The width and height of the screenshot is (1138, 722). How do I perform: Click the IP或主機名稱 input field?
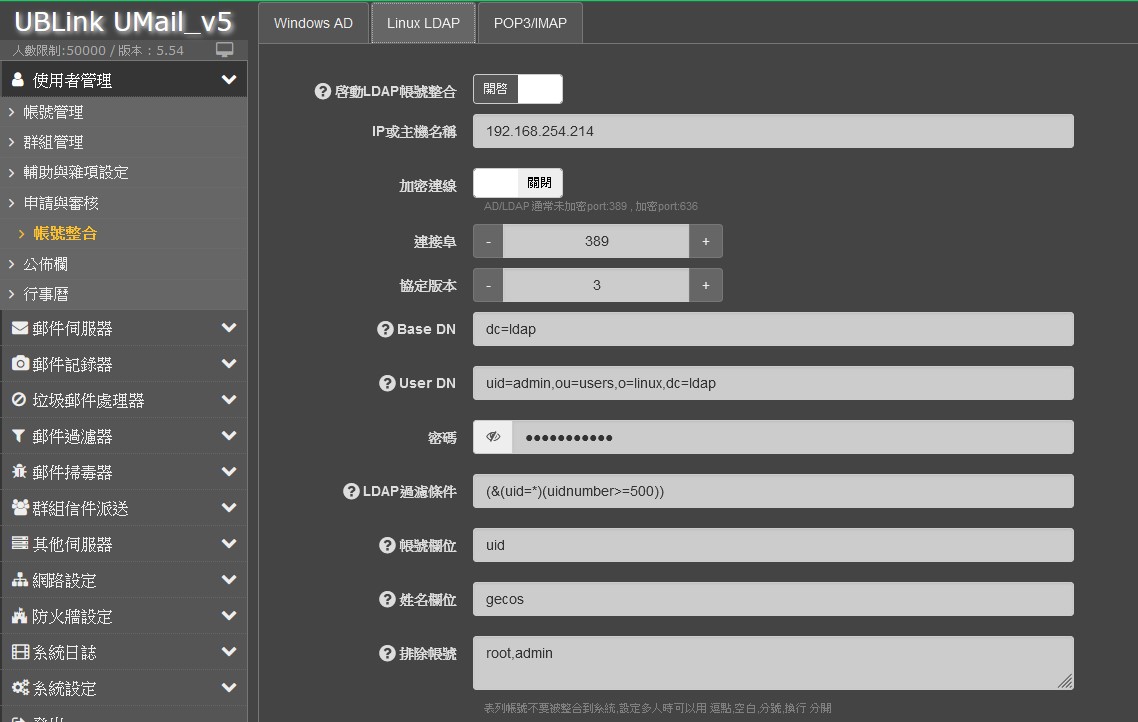[772, 131]
